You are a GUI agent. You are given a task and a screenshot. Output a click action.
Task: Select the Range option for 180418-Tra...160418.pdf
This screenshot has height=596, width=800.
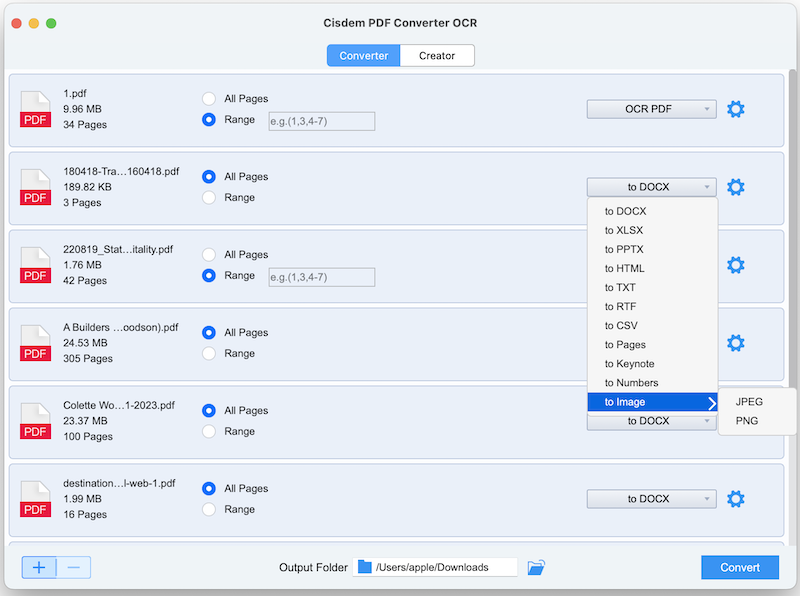pos(208,197)
